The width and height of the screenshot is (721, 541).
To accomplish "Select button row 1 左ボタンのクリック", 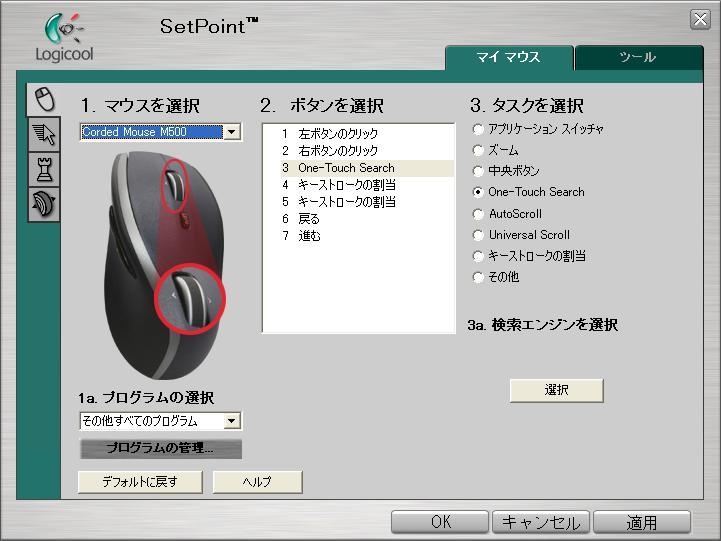I will (367, 134).
